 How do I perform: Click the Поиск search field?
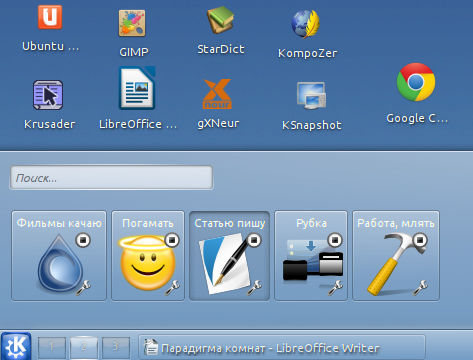(x=111, y=178)
